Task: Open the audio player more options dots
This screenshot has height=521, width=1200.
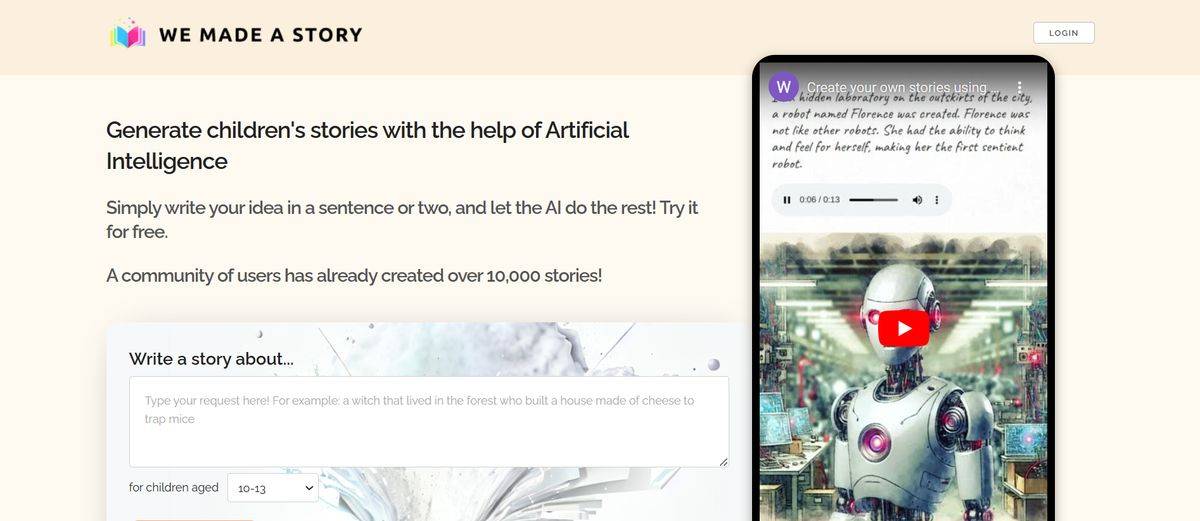Action: pyautogui.click(x=937, y=200)
